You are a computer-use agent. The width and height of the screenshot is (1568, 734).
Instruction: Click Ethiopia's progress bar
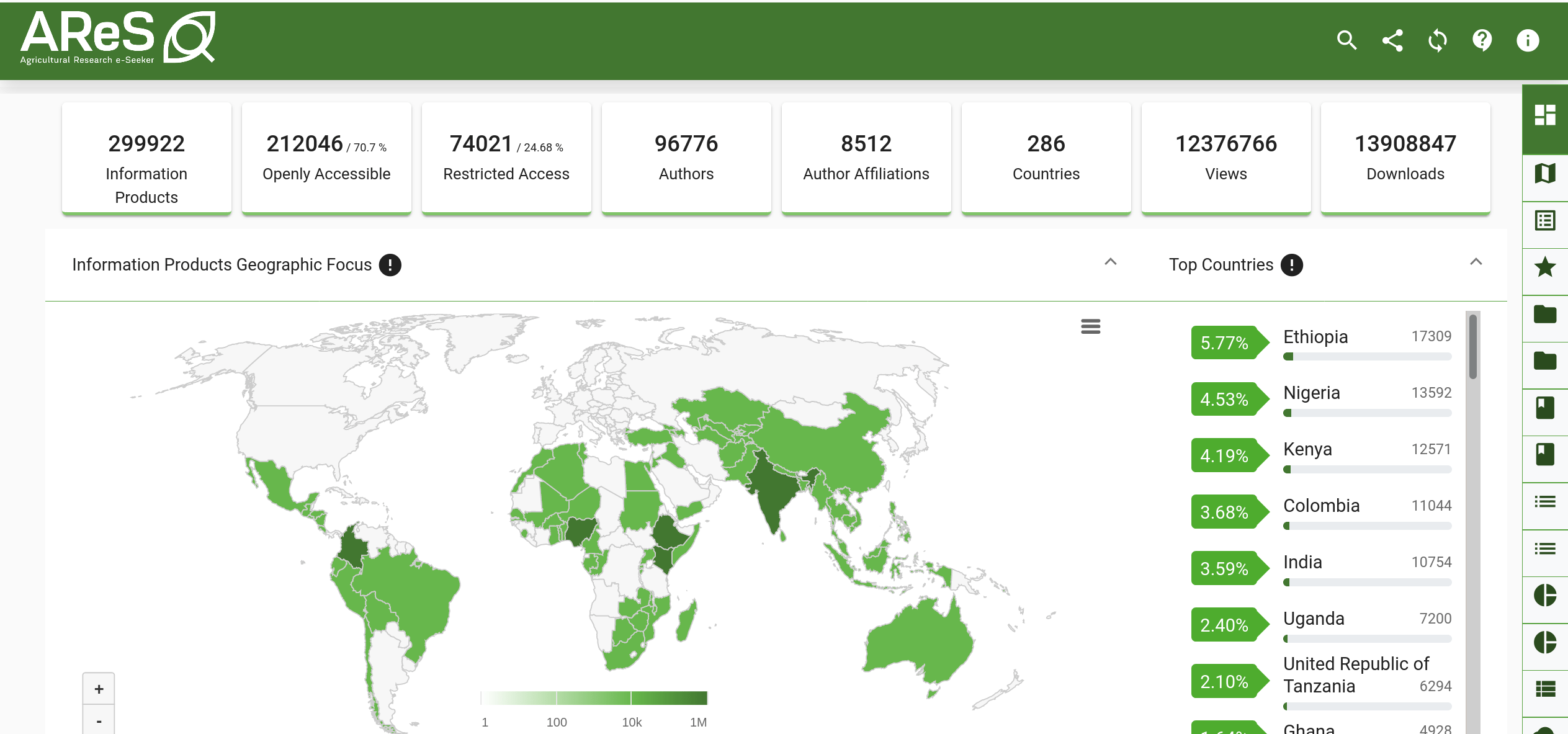point(1368,357)
